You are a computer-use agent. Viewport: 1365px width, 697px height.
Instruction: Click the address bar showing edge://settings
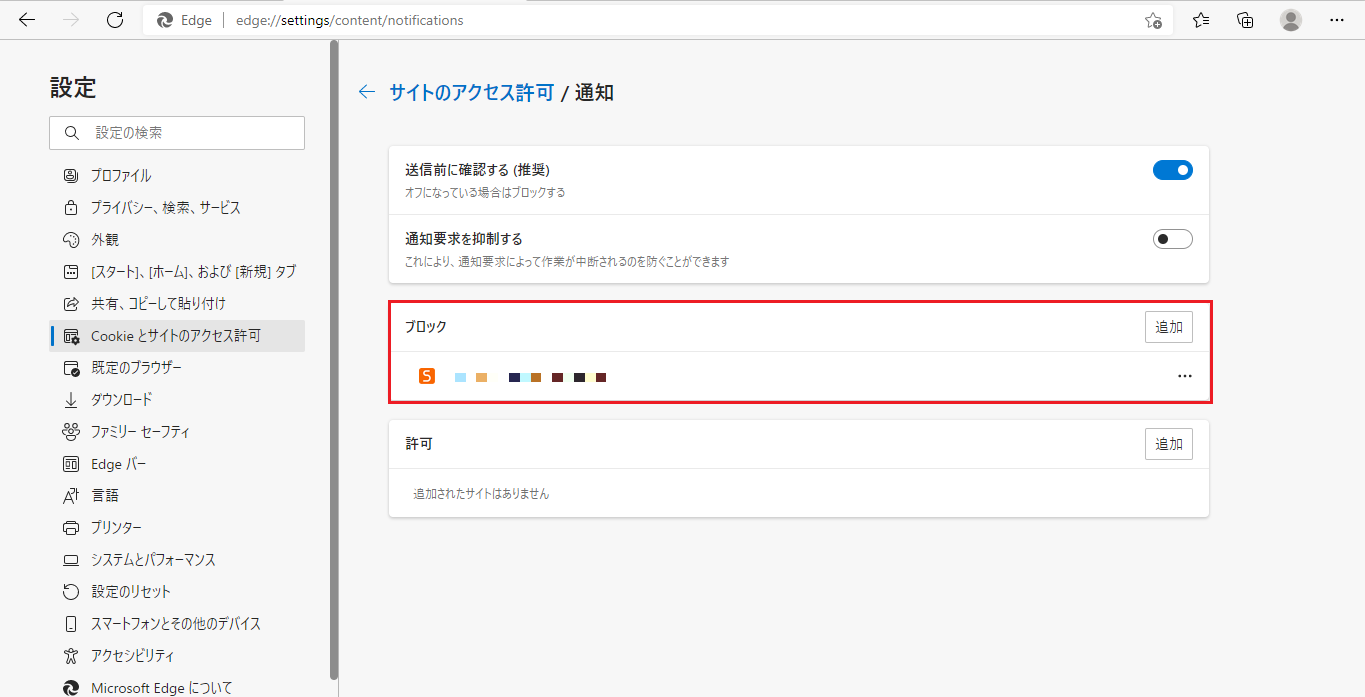600,20
